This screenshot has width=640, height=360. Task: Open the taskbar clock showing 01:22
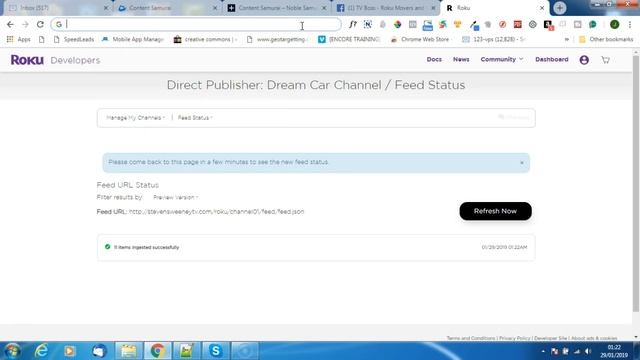click(614, 351)
